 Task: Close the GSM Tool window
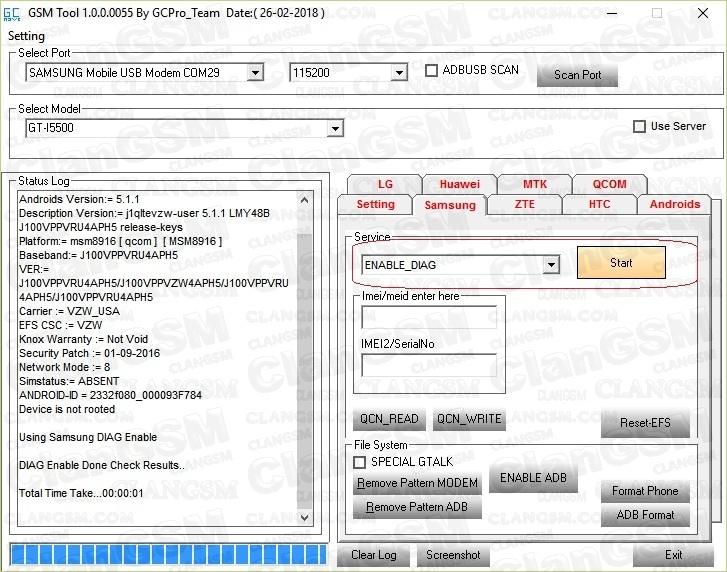pos(702,13)
